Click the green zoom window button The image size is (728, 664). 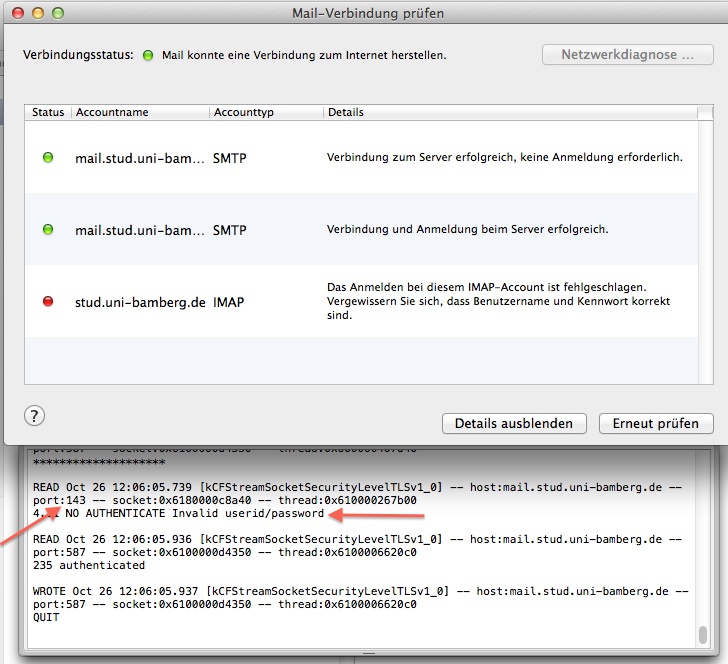coord(58,13)
